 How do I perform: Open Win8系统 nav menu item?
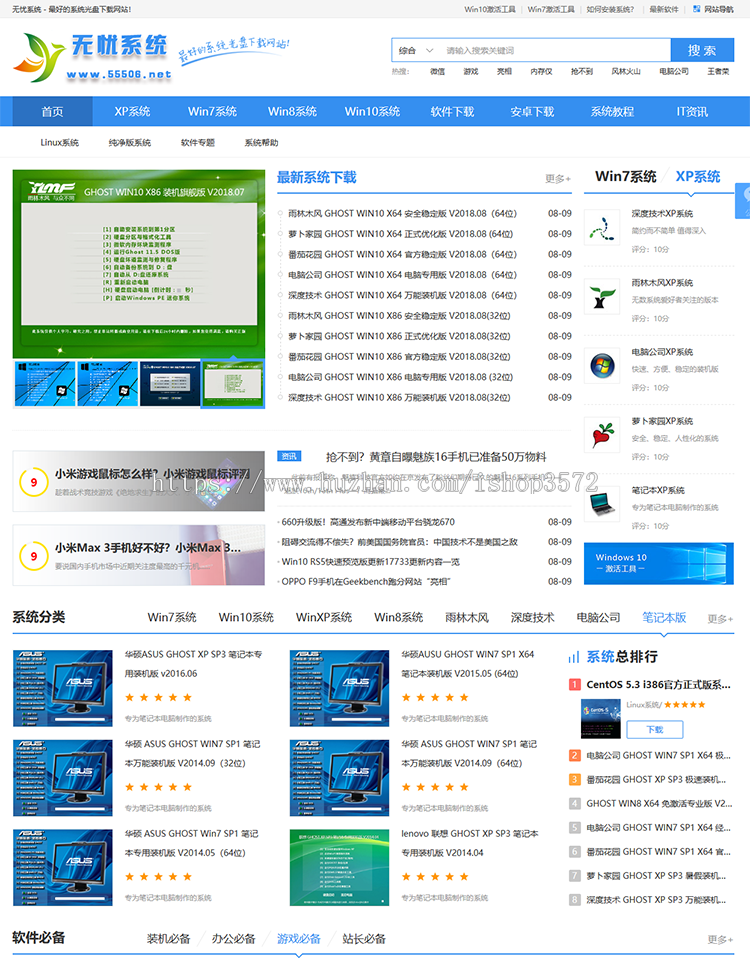point(292,111)
